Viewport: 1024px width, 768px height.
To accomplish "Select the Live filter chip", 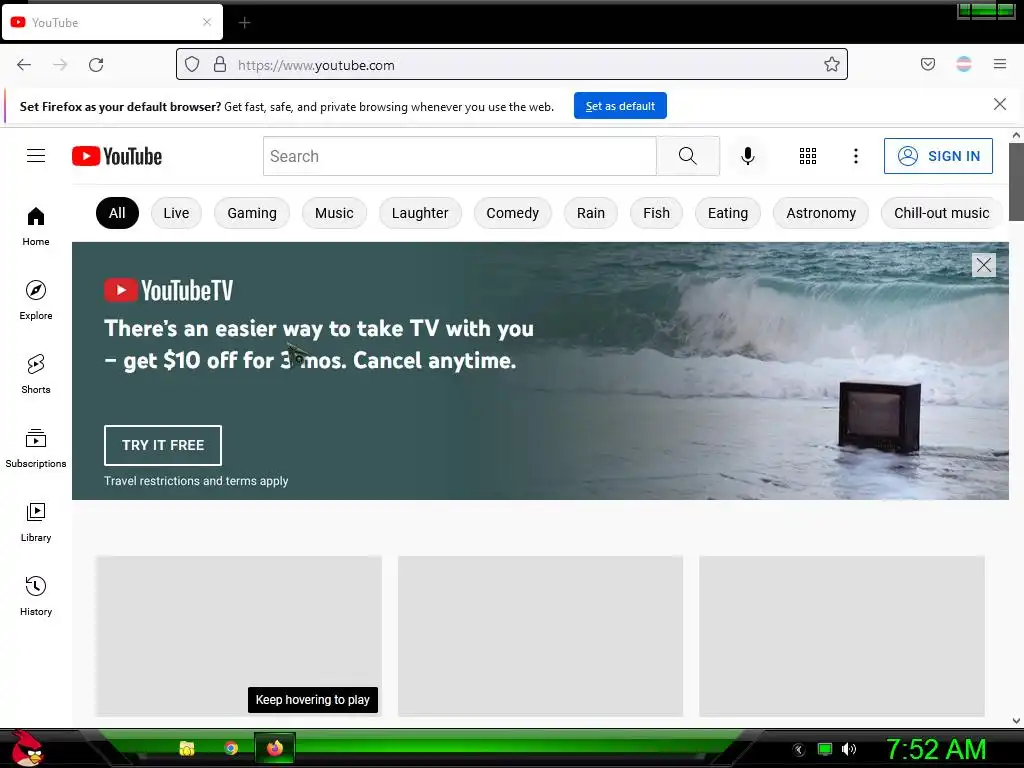I will pos(176,213).
